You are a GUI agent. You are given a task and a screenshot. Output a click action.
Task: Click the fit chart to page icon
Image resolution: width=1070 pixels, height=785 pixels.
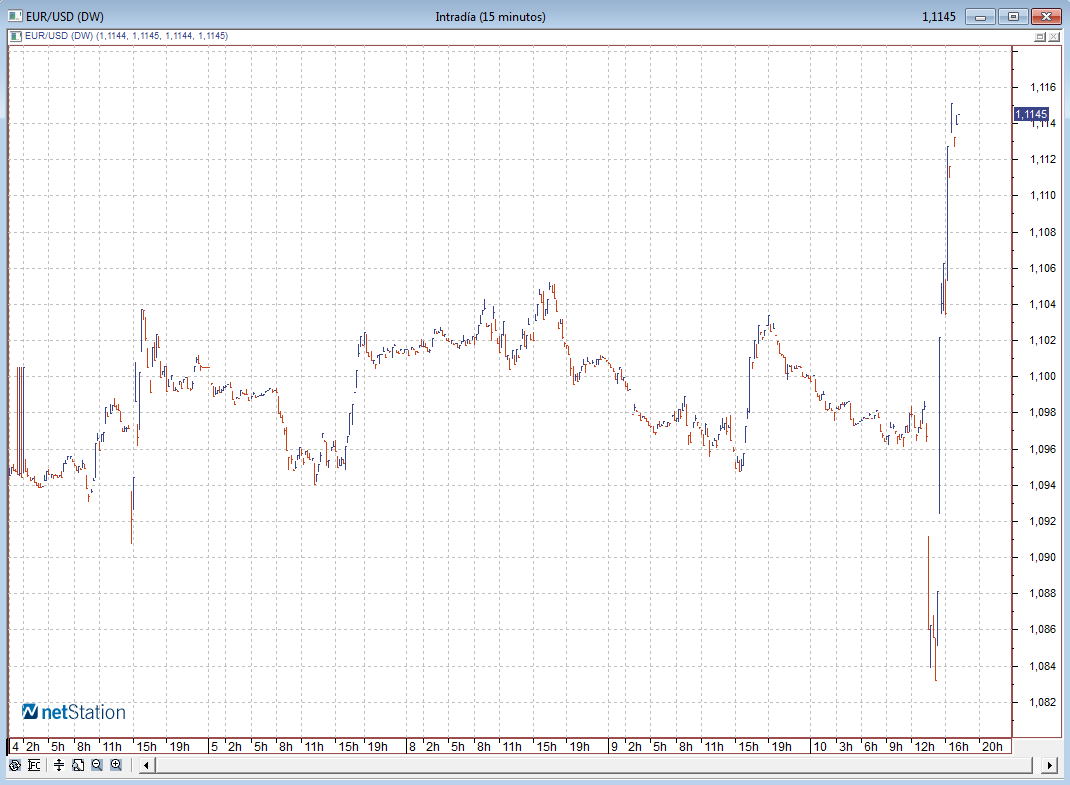click(78, 765)
